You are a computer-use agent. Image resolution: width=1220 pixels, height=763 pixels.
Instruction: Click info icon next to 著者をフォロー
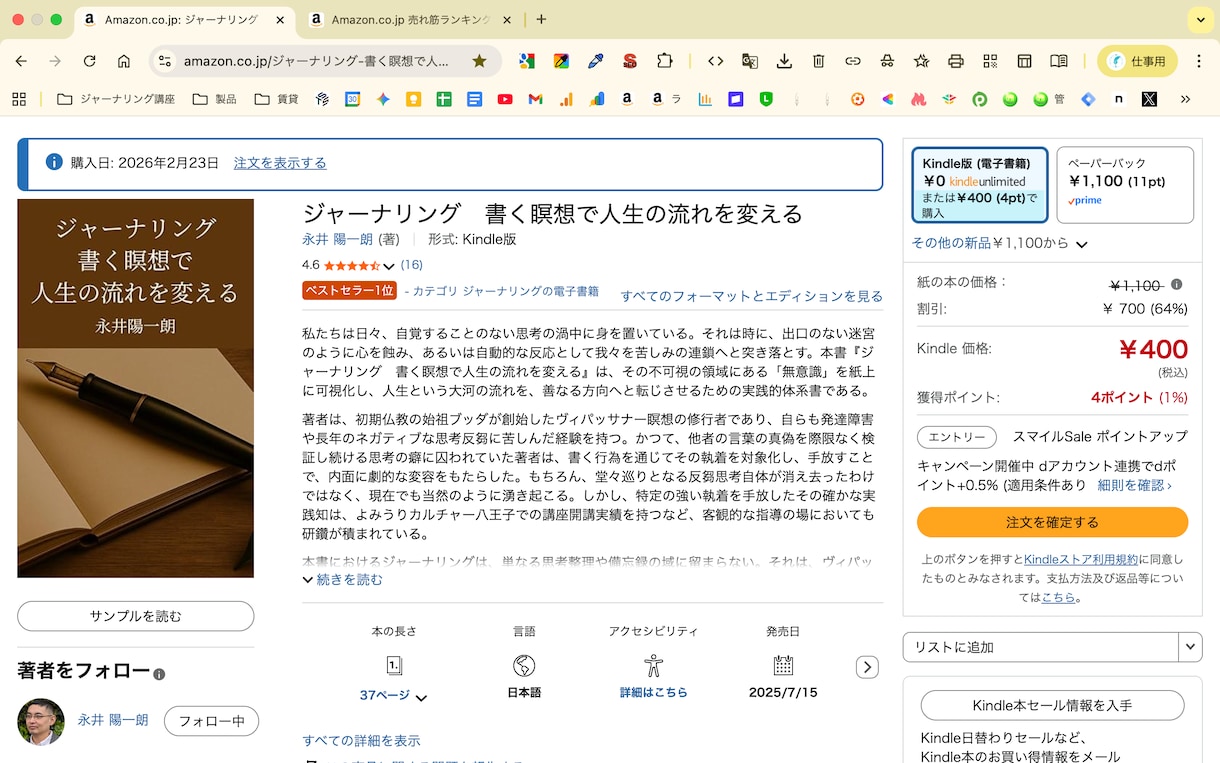[x=159, y=675]
